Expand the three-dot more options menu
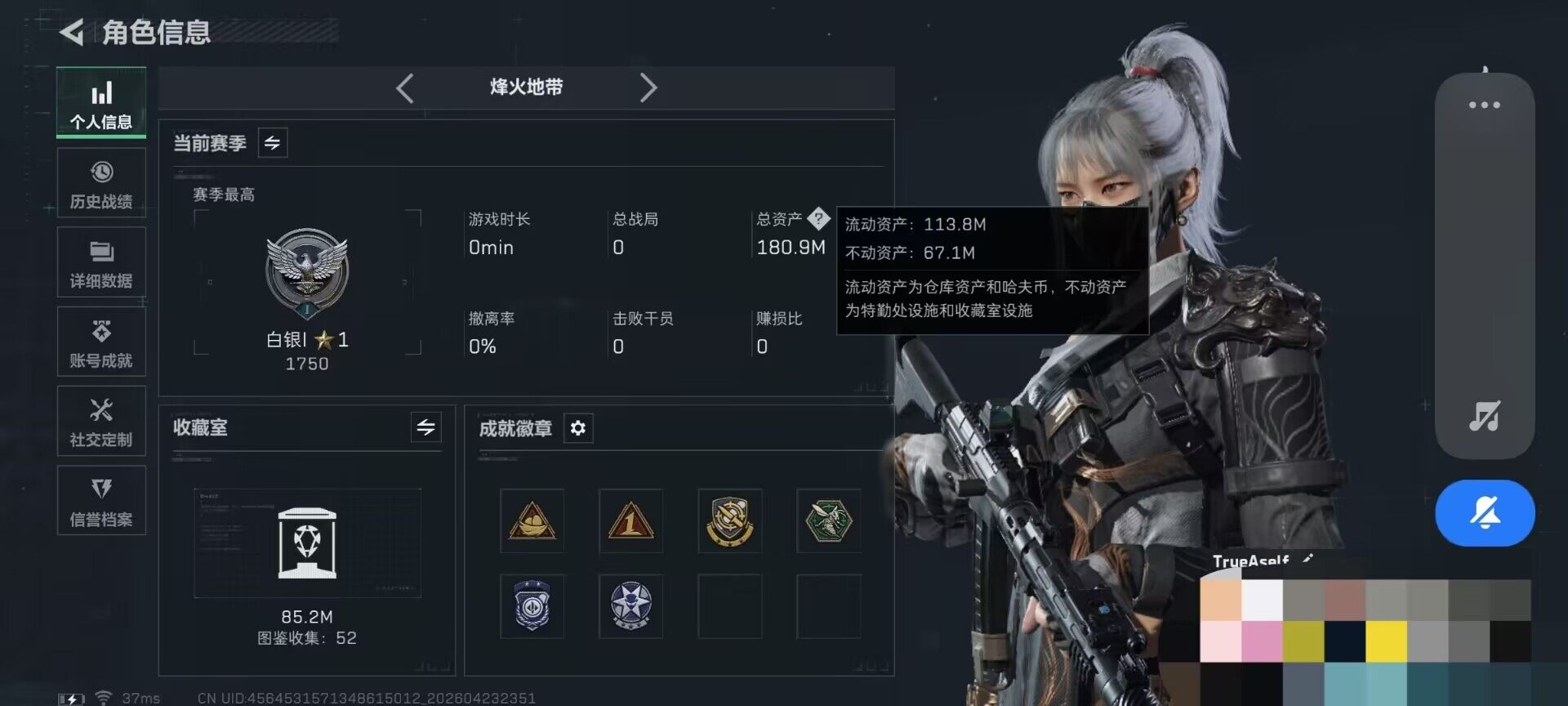This screenshot has height=706, width=1568. [x=1485, y=105]
